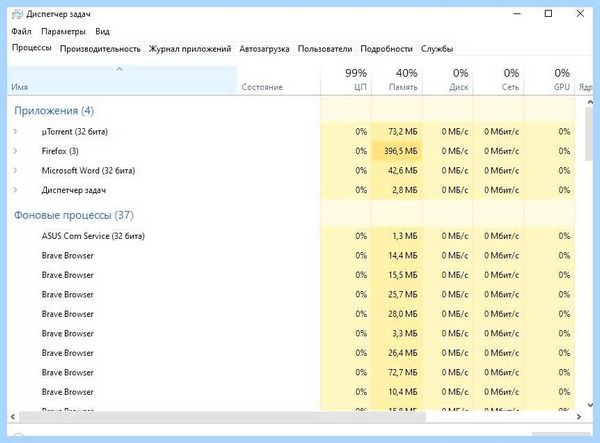600x443 pixels.
Task: Open the Файл menu
Action: [x=21, y=31]
